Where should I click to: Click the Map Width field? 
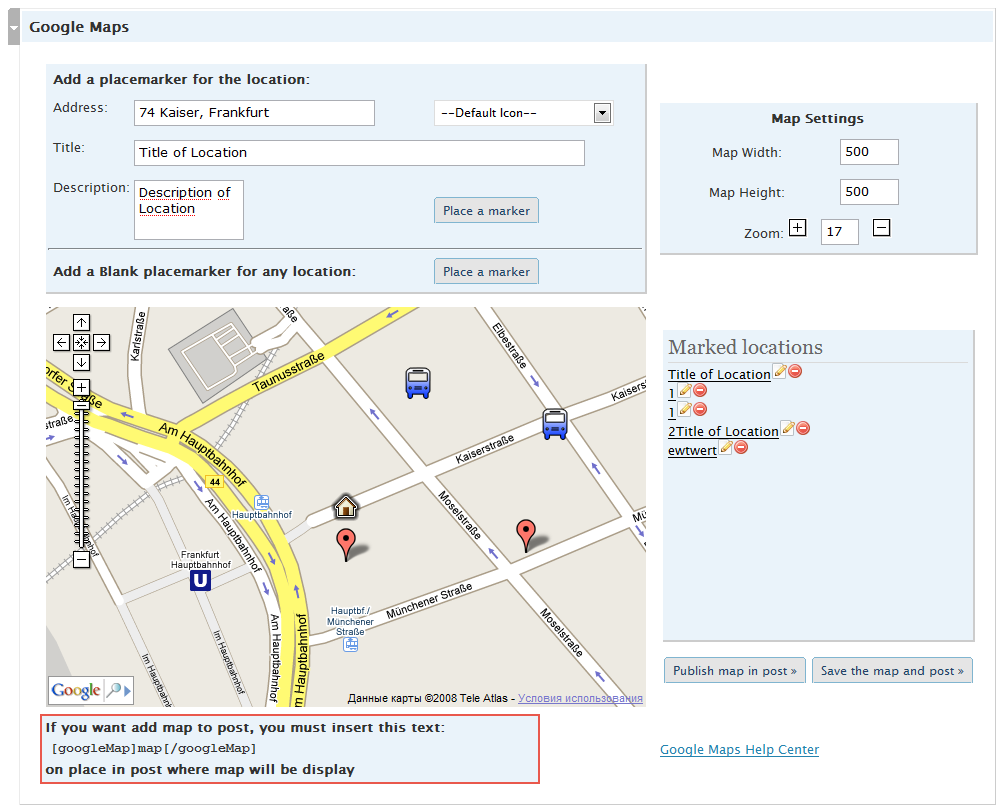click(869, 152)
